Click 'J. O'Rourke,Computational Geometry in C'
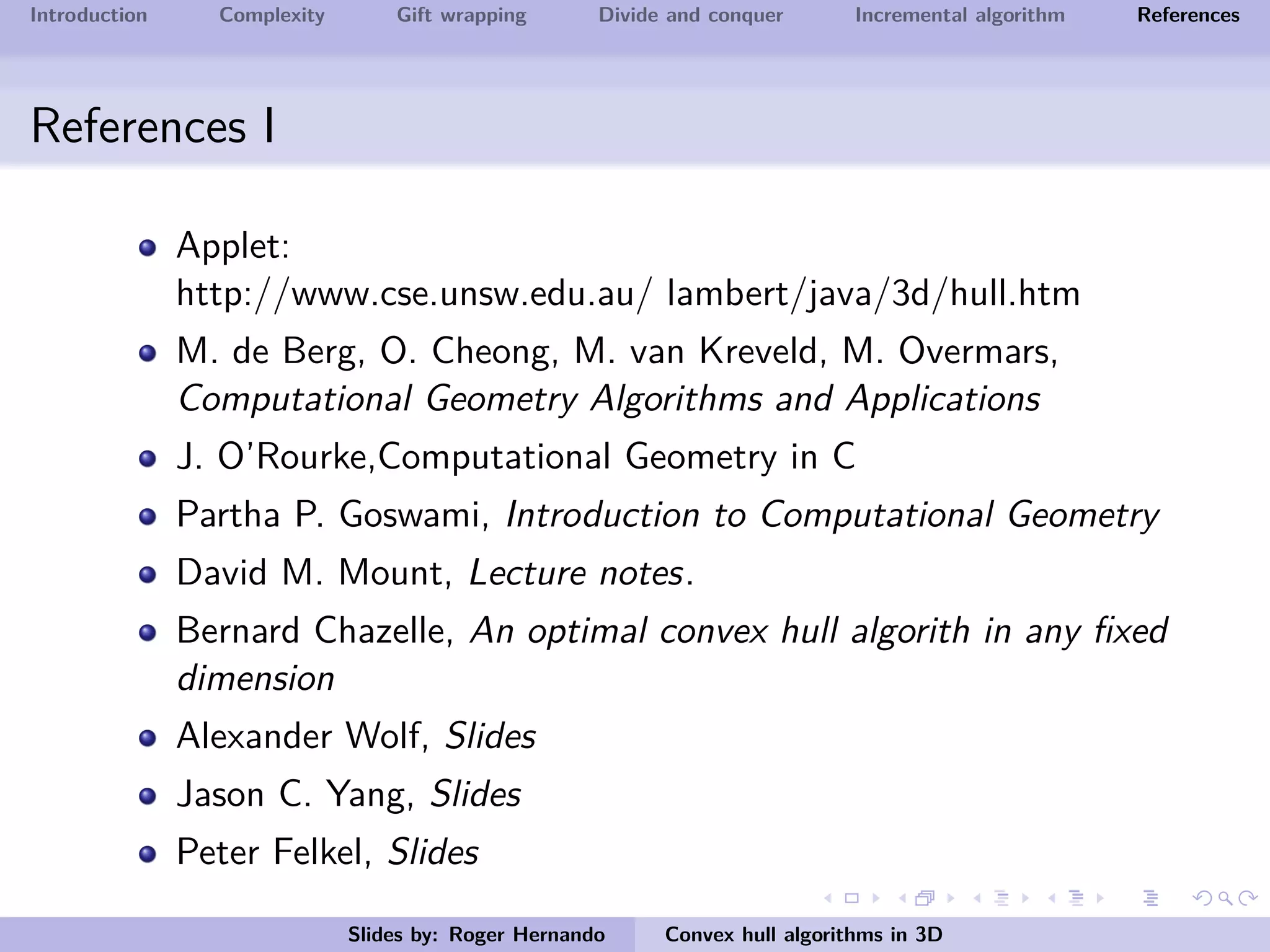 tap(516, 457)
